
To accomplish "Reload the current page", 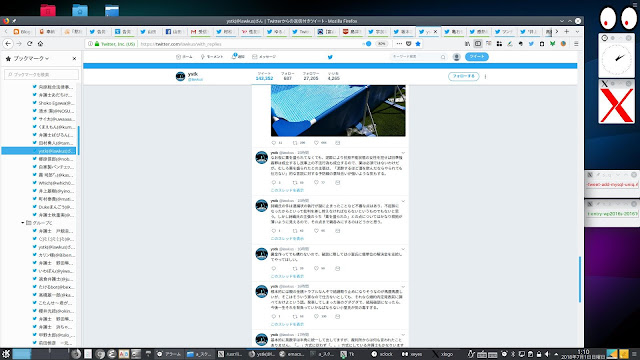I will click(x=29, y=44).
